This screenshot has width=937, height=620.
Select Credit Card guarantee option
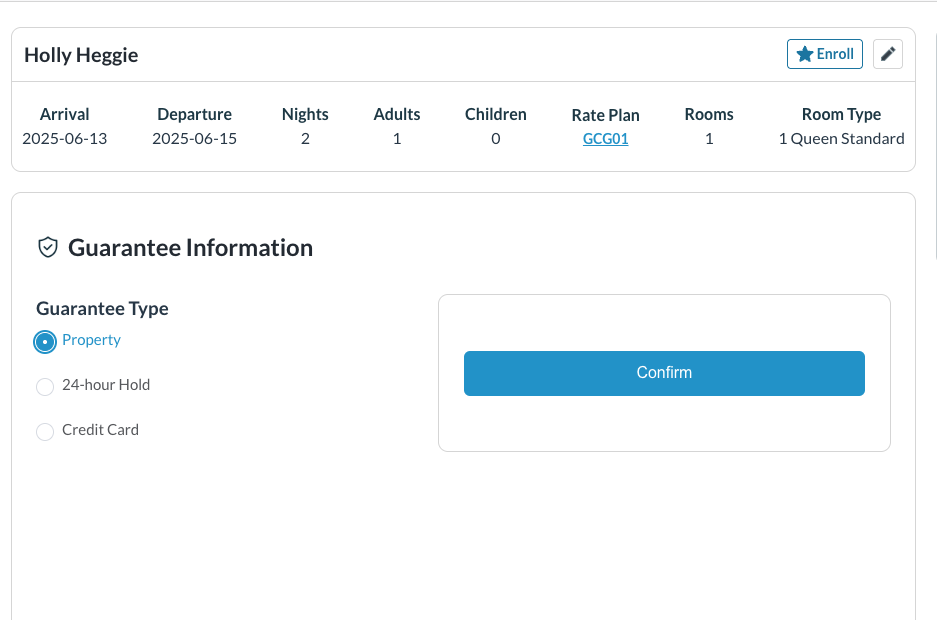click(x=44, y=431)
